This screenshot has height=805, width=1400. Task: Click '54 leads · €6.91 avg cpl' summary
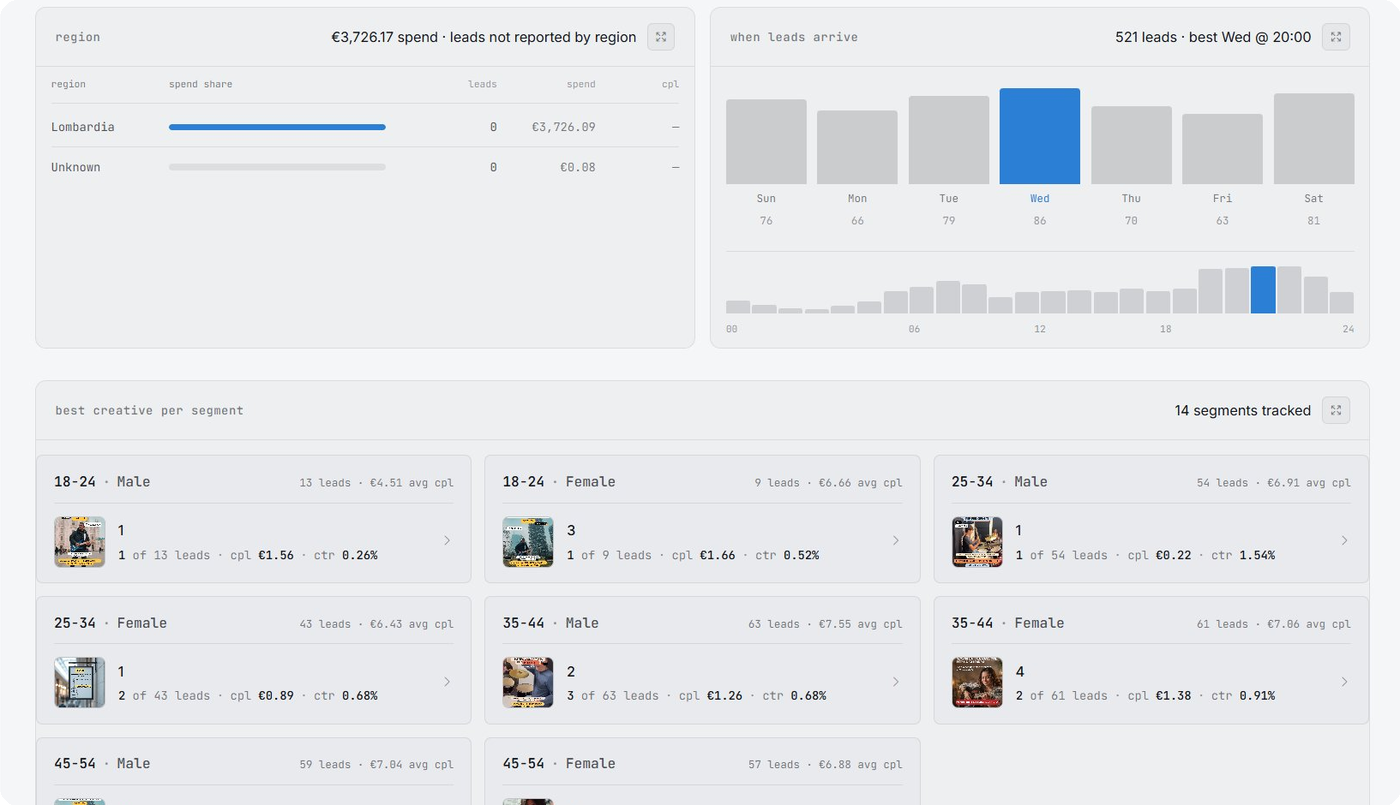click(1274, 482)
